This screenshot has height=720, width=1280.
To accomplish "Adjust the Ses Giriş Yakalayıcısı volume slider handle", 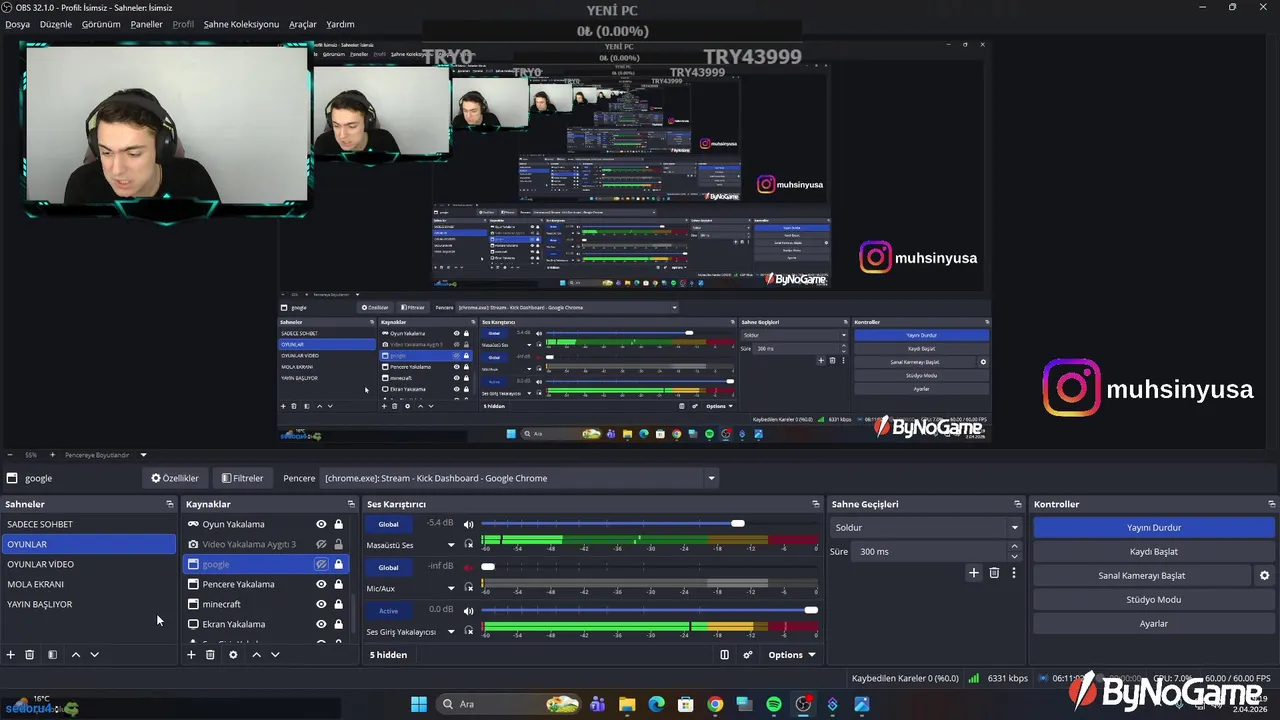I will pos(811,609).
